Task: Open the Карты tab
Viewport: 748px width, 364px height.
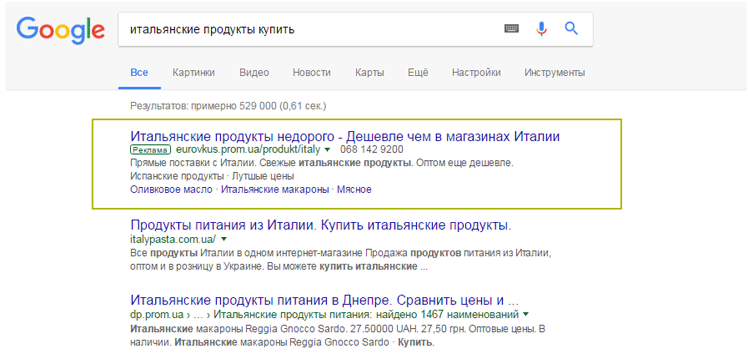Action: [x=370, y=73]
